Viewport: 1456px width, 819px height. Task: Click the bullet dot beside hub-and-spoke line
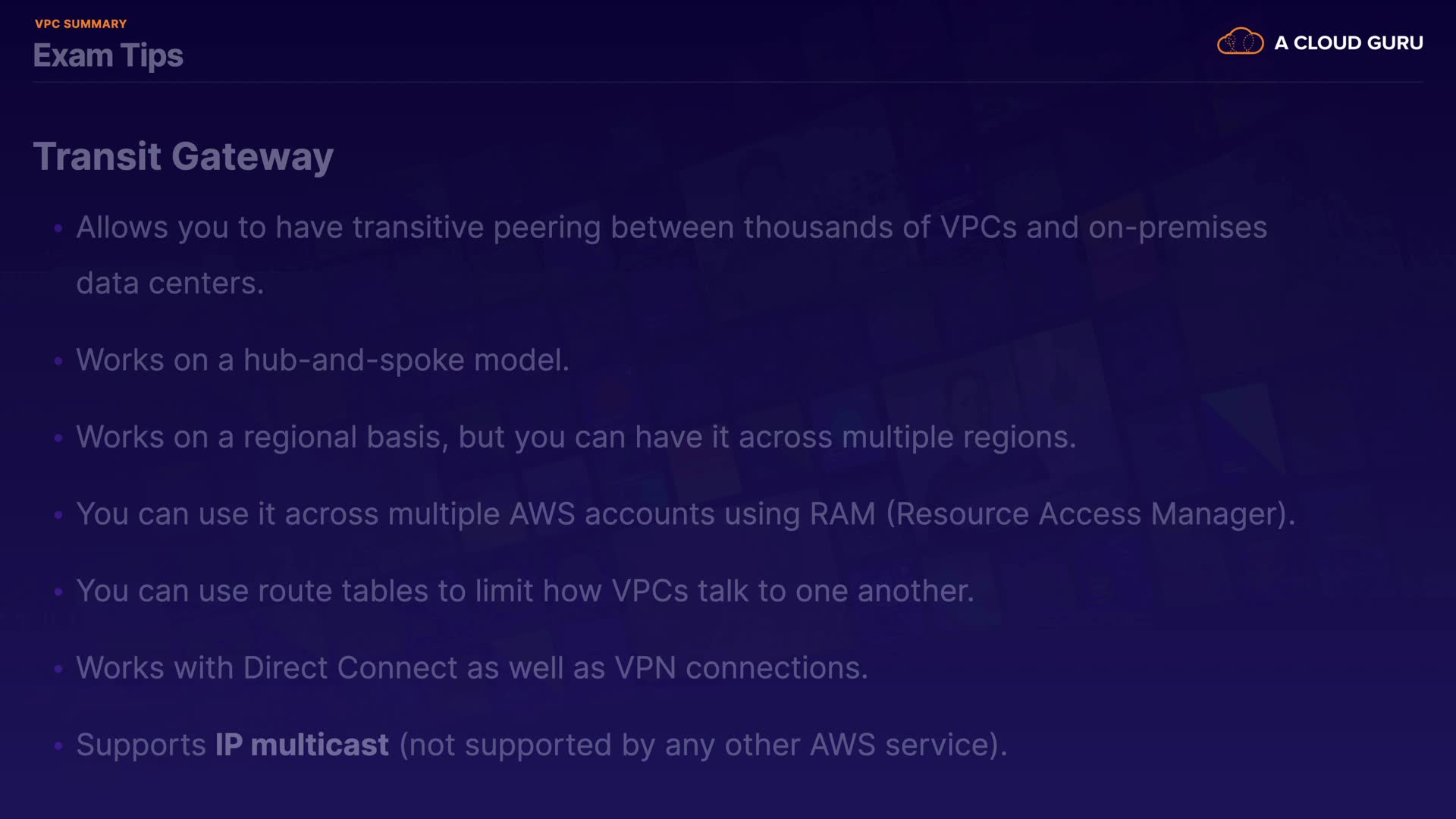click(58, 361)
